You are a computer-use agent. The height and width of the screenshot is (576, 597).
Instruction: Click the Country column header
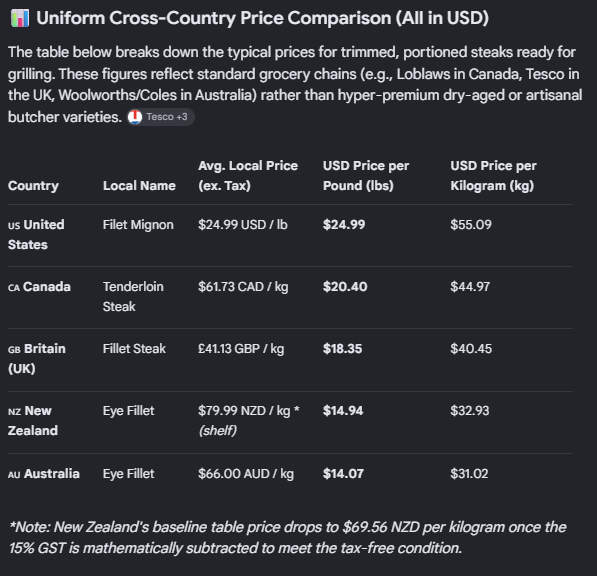(x=34, y=186)
